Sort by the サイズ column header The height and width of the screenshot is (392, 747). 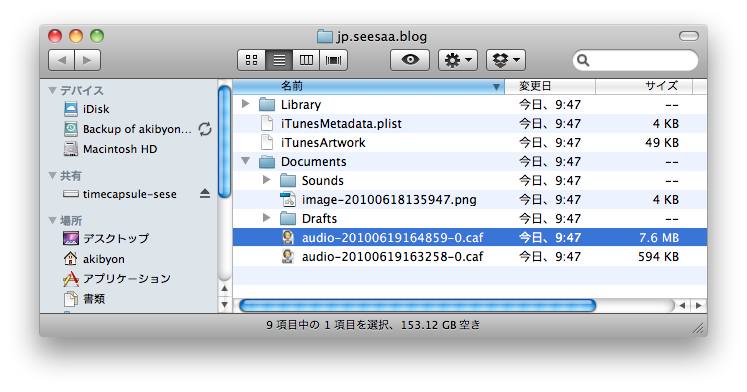[644, 86]
